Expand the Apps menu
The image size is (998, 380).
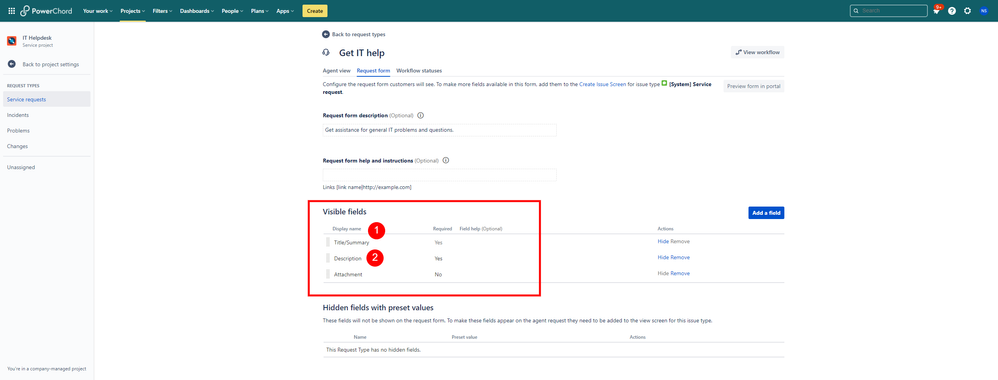point(286,11)
